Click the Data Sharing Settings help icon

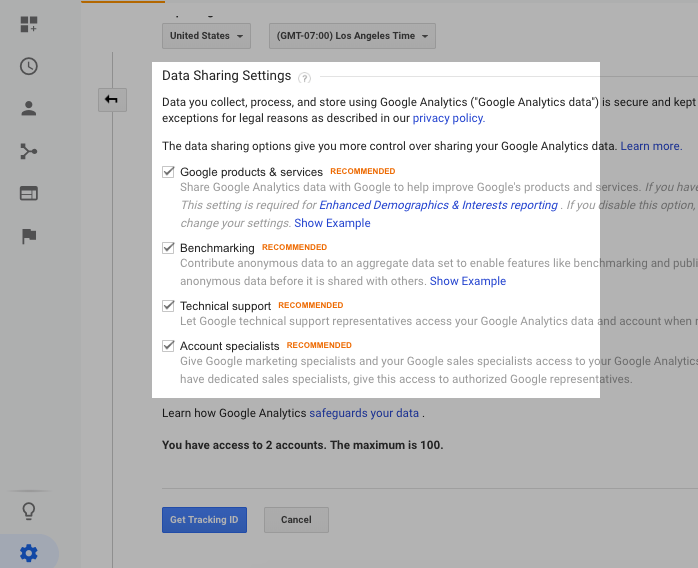coord(304,78)
